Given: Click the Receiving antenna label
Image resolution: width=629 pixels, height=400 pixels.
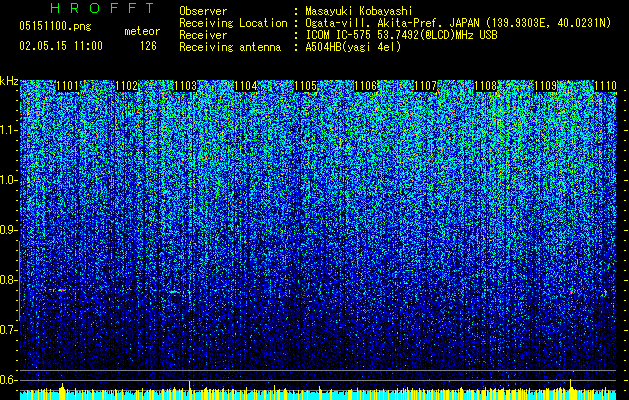Looking at the screenshot, I should pos(230,47).
